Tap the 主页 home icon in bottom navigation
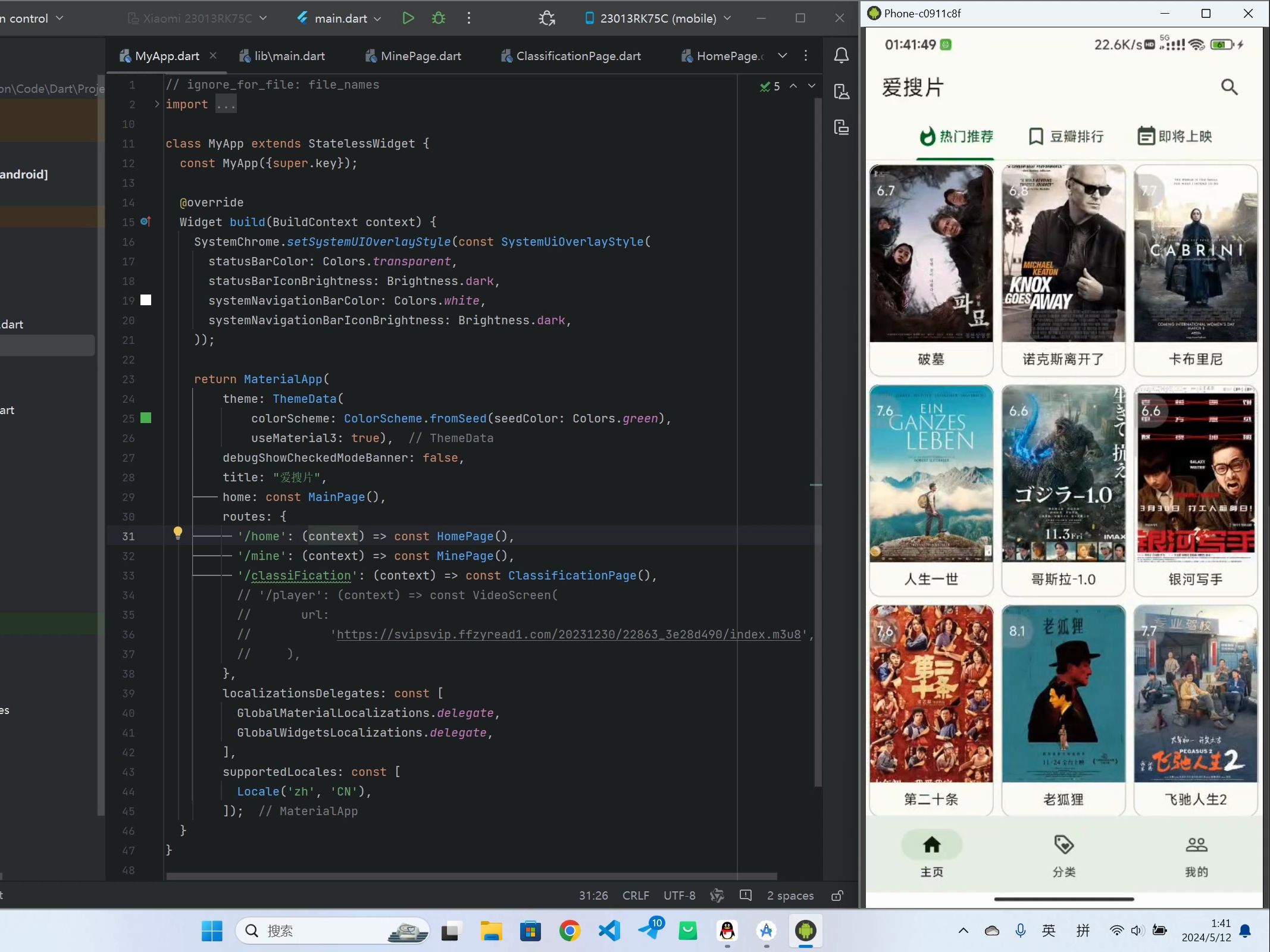Image resolution: width=1270 pixels, height=952 pixels. point(931,845)
